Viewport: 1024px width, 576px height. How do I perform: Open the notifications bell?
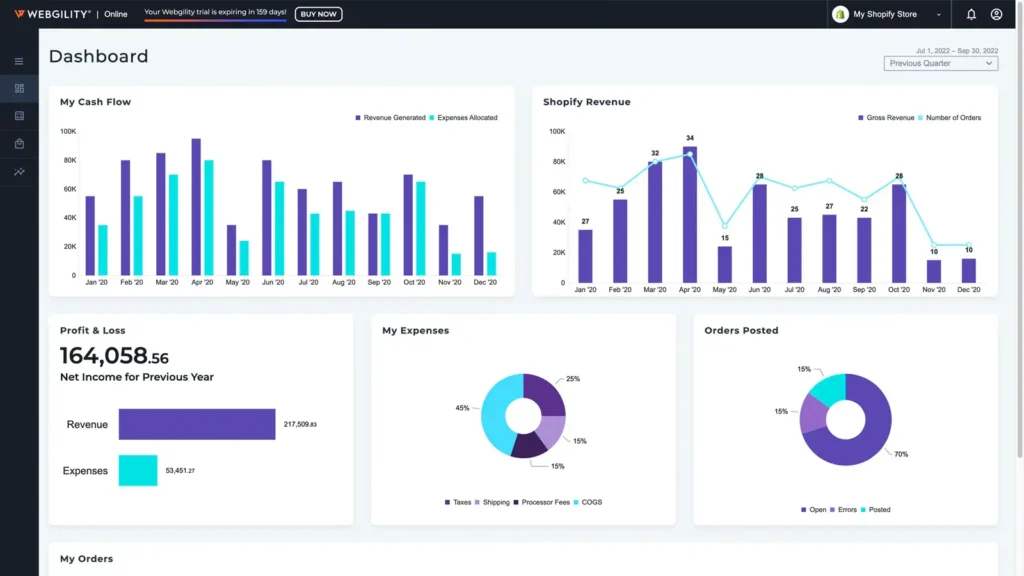point(971,14)
